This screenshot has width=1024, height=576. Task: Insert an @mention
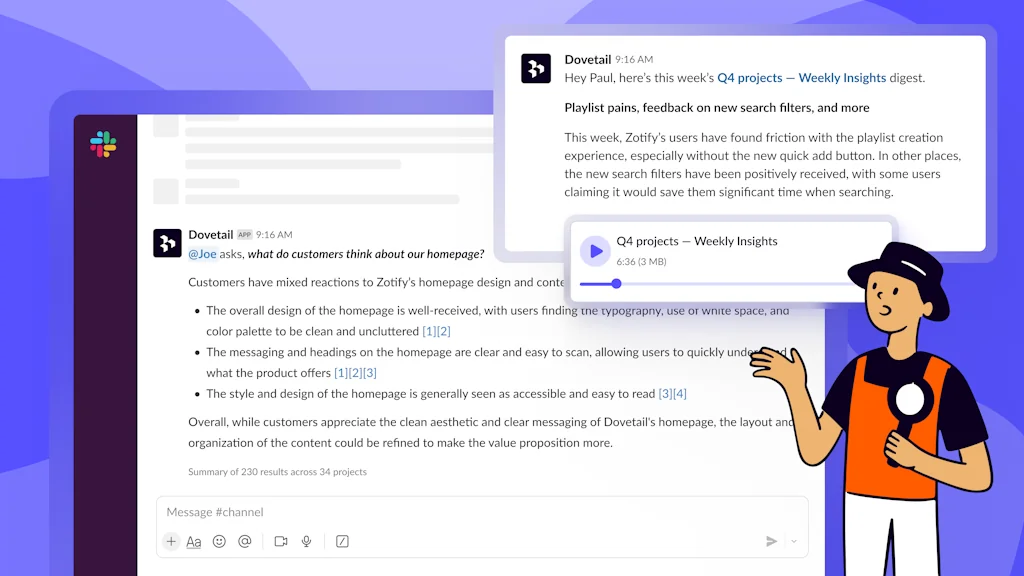point(245,541)
